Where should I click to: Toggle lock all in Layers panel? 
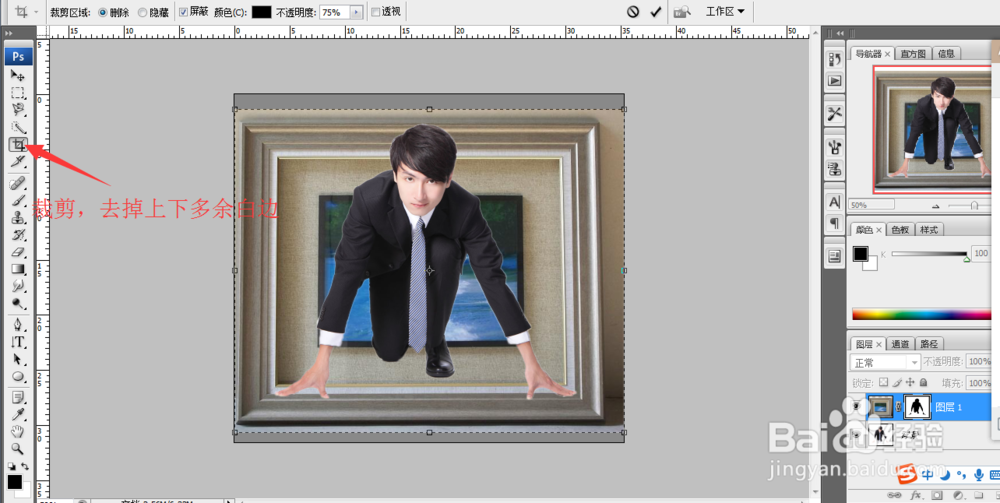pyautogui.click(x=923, y=383)
